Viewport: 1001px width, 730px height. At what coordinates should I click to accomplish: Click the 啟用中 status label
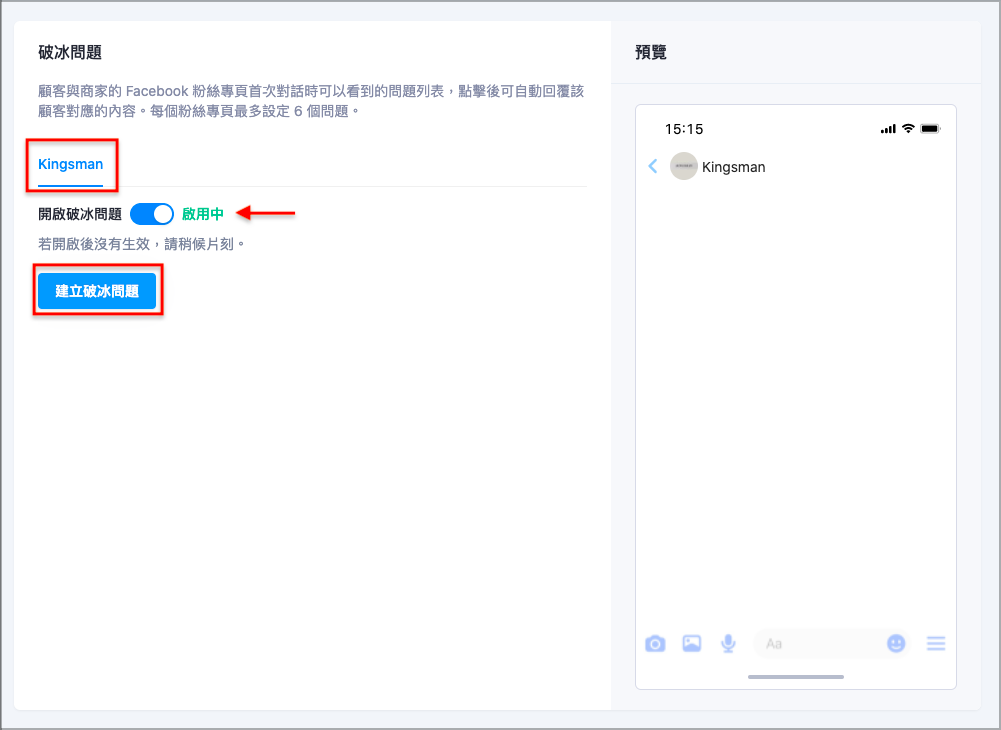pyautogui.click(x=202, y=214)
